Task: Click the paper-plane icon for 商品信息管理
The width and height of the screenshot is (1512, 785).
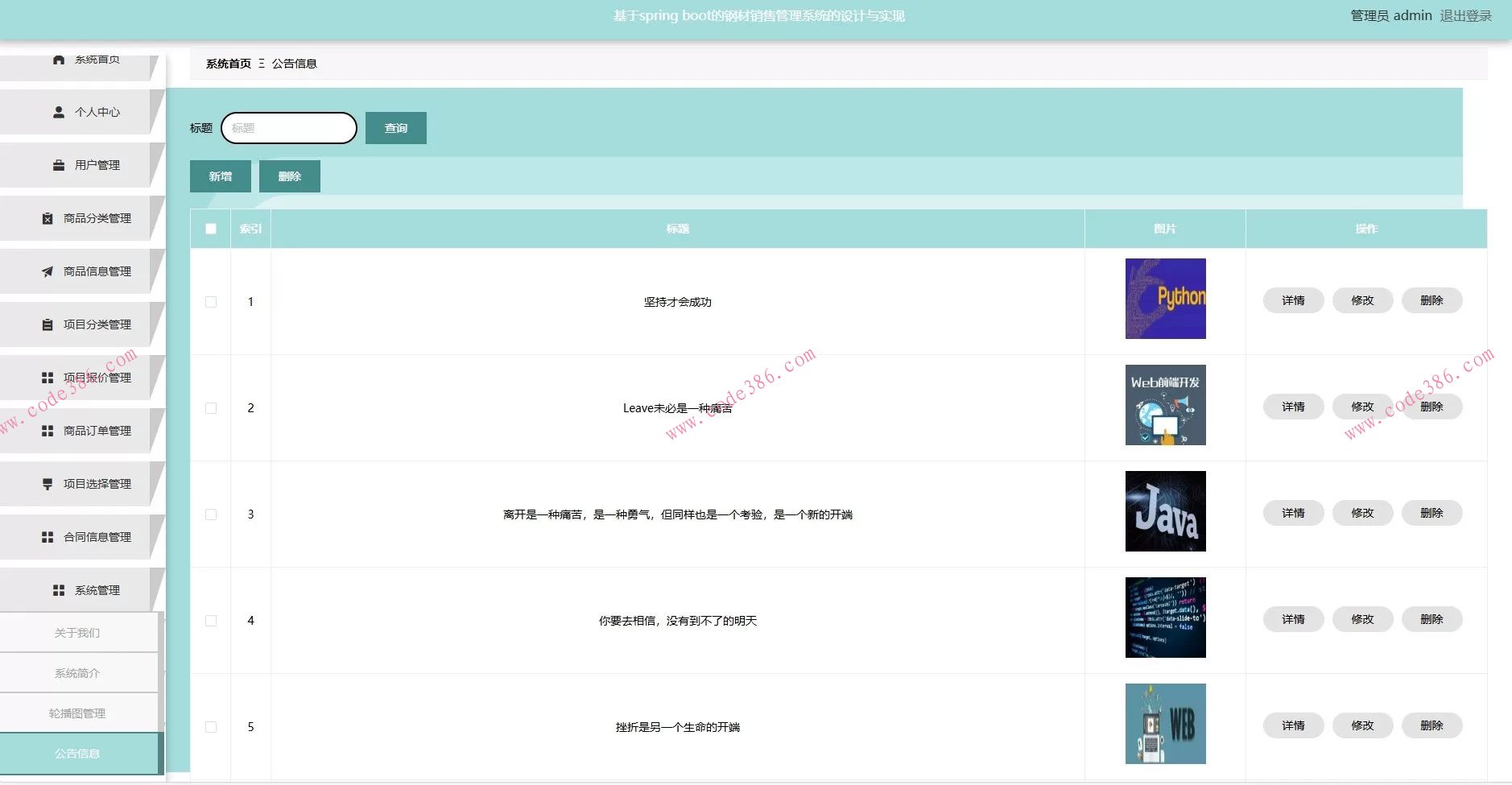Action: coord(48,271)
